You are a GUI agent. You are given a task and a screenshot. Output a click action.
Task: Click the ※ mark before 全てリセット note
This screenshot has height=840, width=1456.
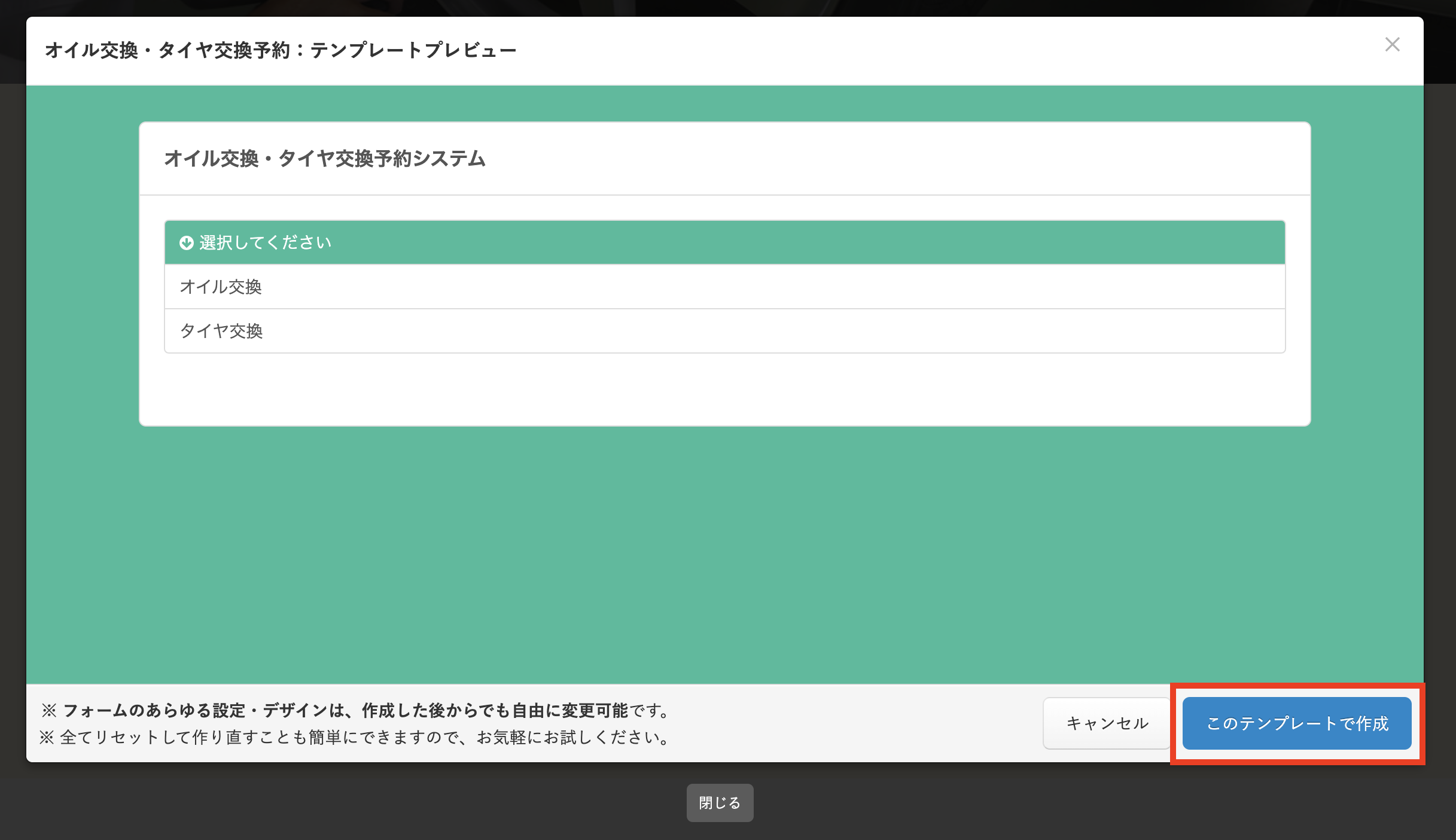coord(47,738)
